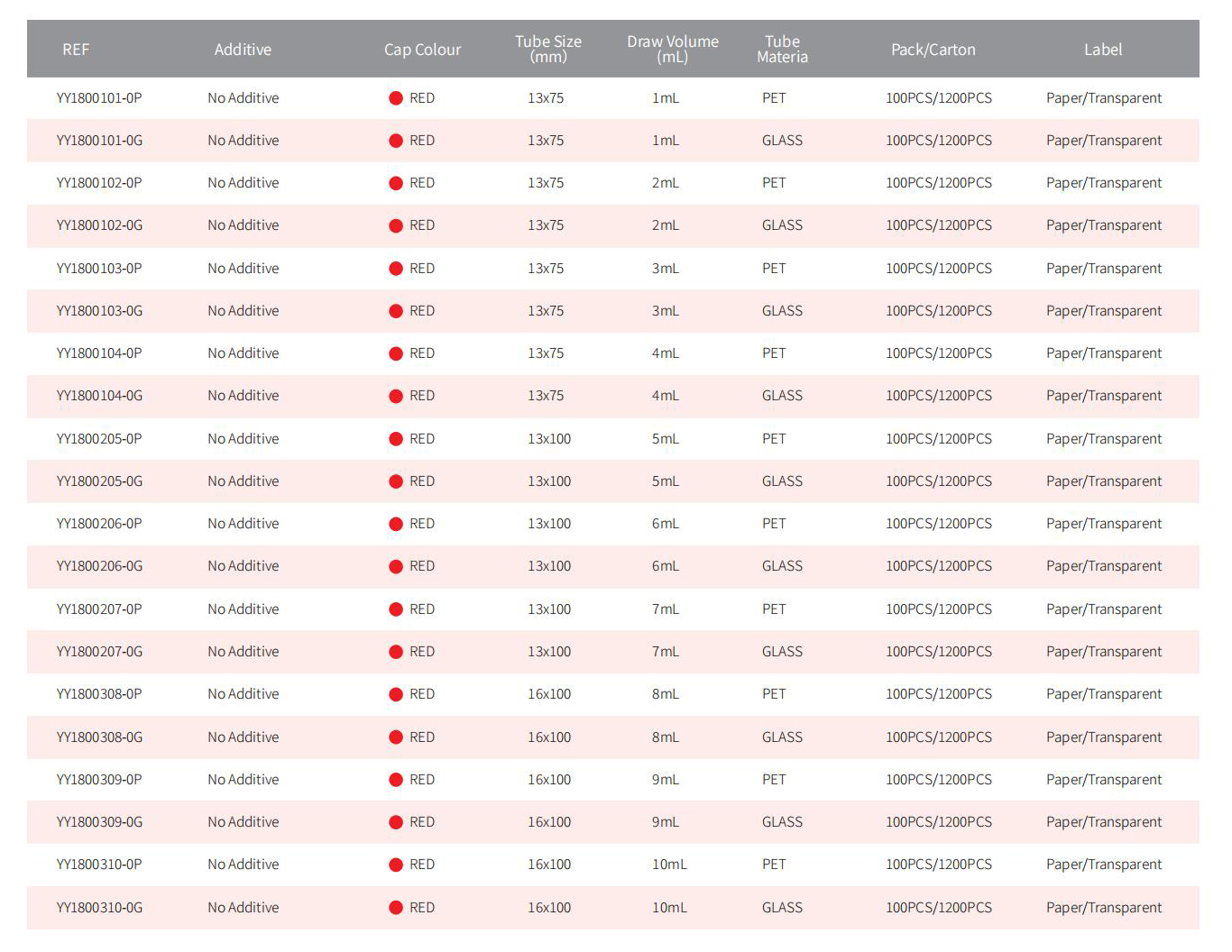Click the red cap dot in row YY1800308-0G
This screenshot has width=1232, height=952.
[x=396, y=737]
